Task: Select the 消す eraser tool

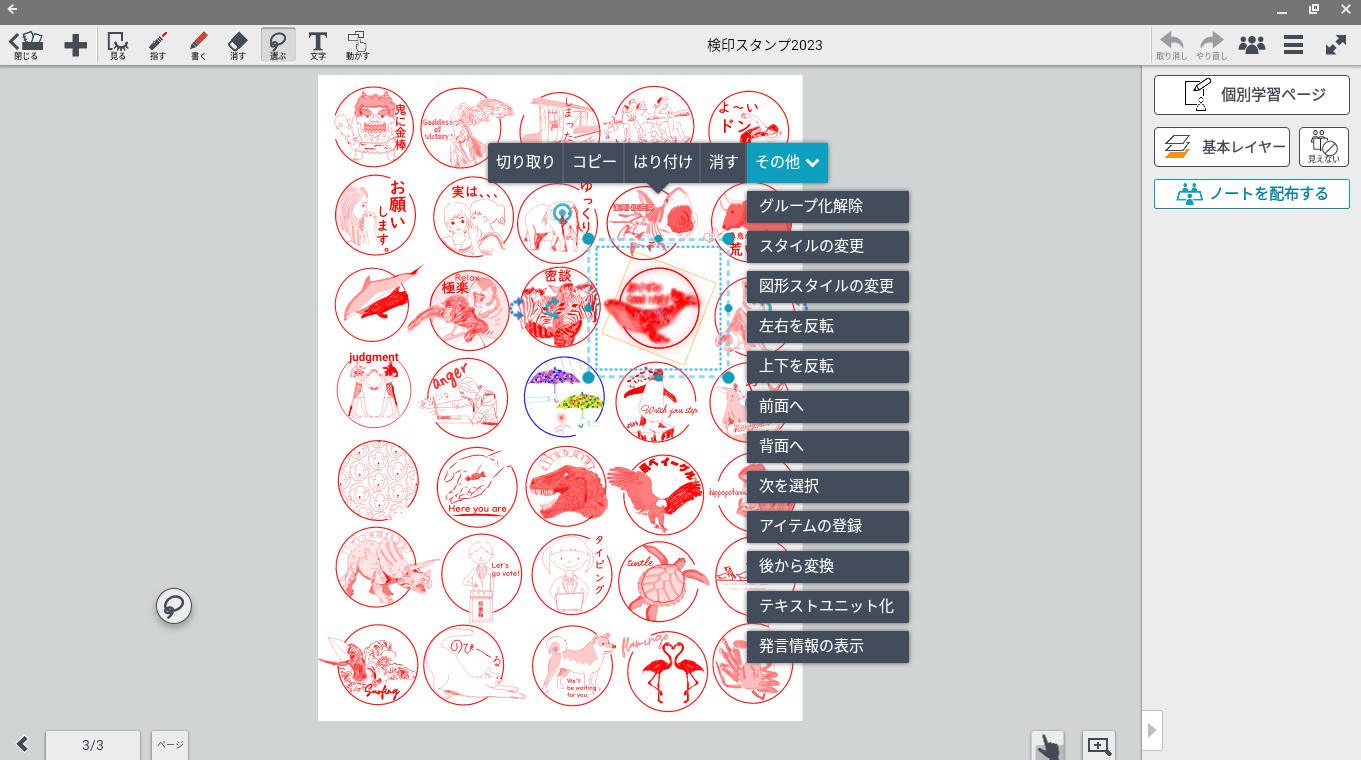Action: click(x=237, y=45)
